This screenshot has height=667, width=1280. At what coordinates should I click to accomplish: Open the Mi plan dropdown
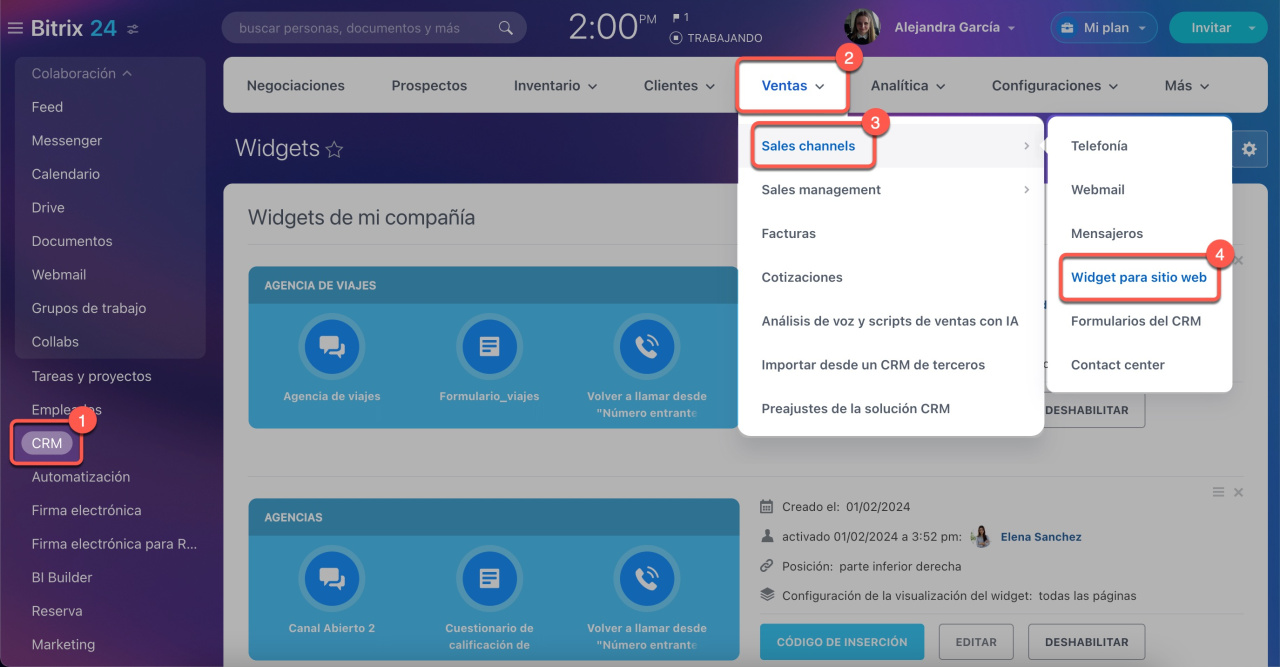[1104, 28]
